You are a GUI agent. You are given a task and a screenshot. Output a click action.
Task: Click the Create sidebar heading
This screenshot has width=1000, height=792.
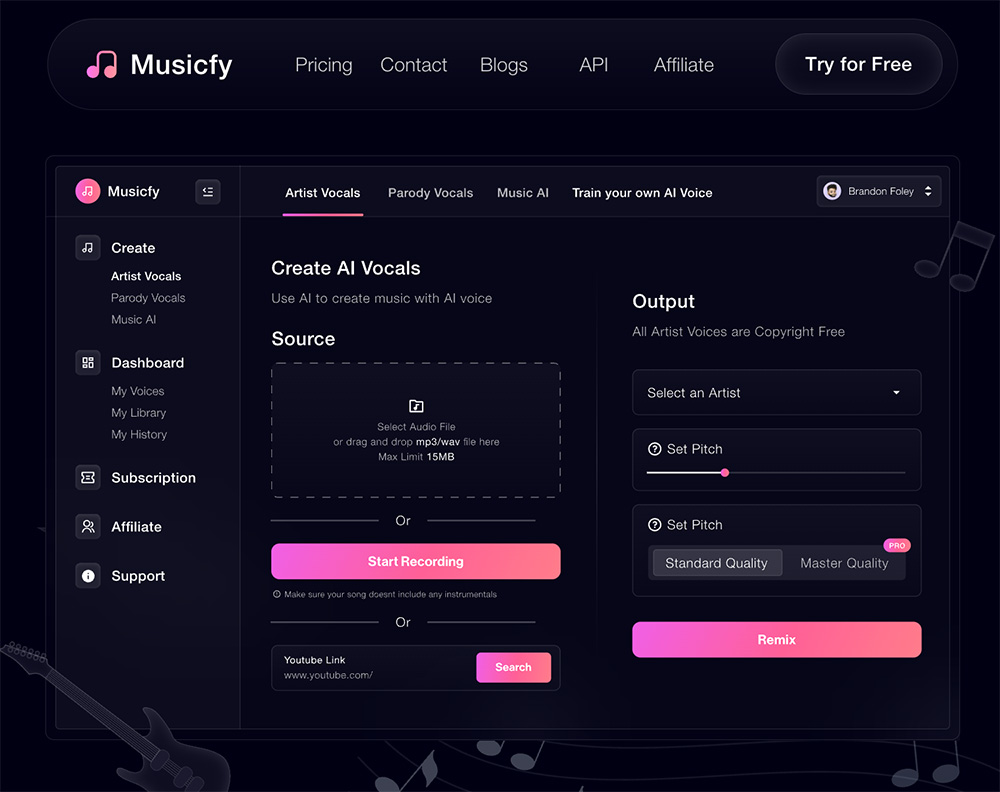pos(133,247)
